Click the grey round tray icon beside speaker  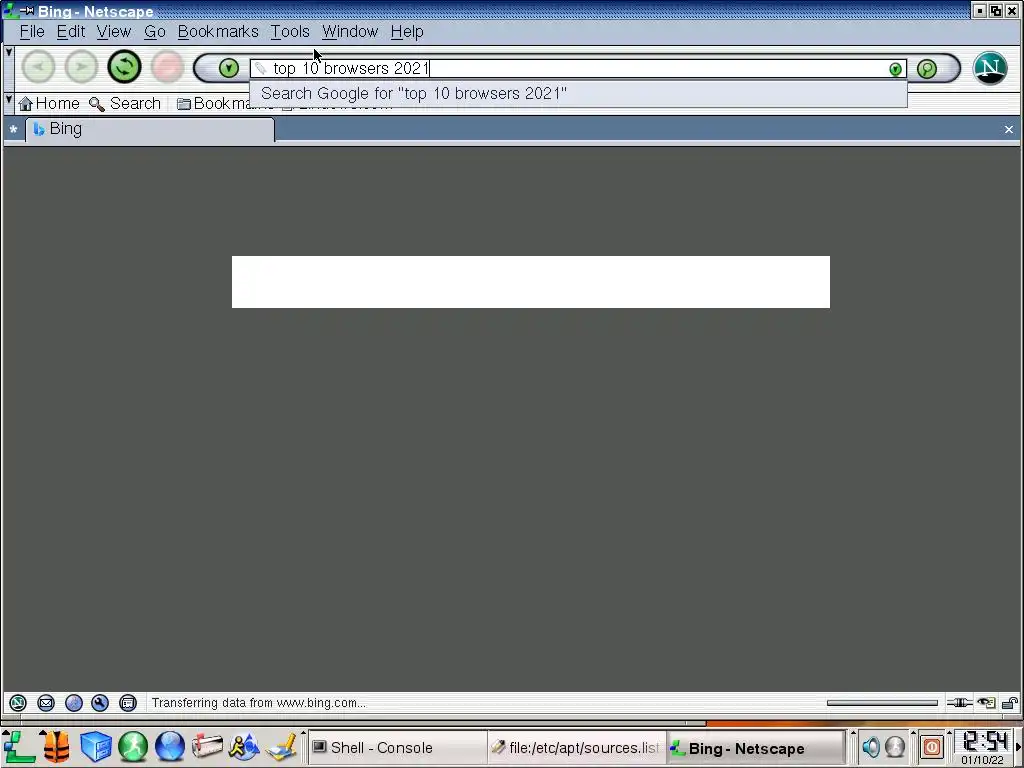pos(895,746)
